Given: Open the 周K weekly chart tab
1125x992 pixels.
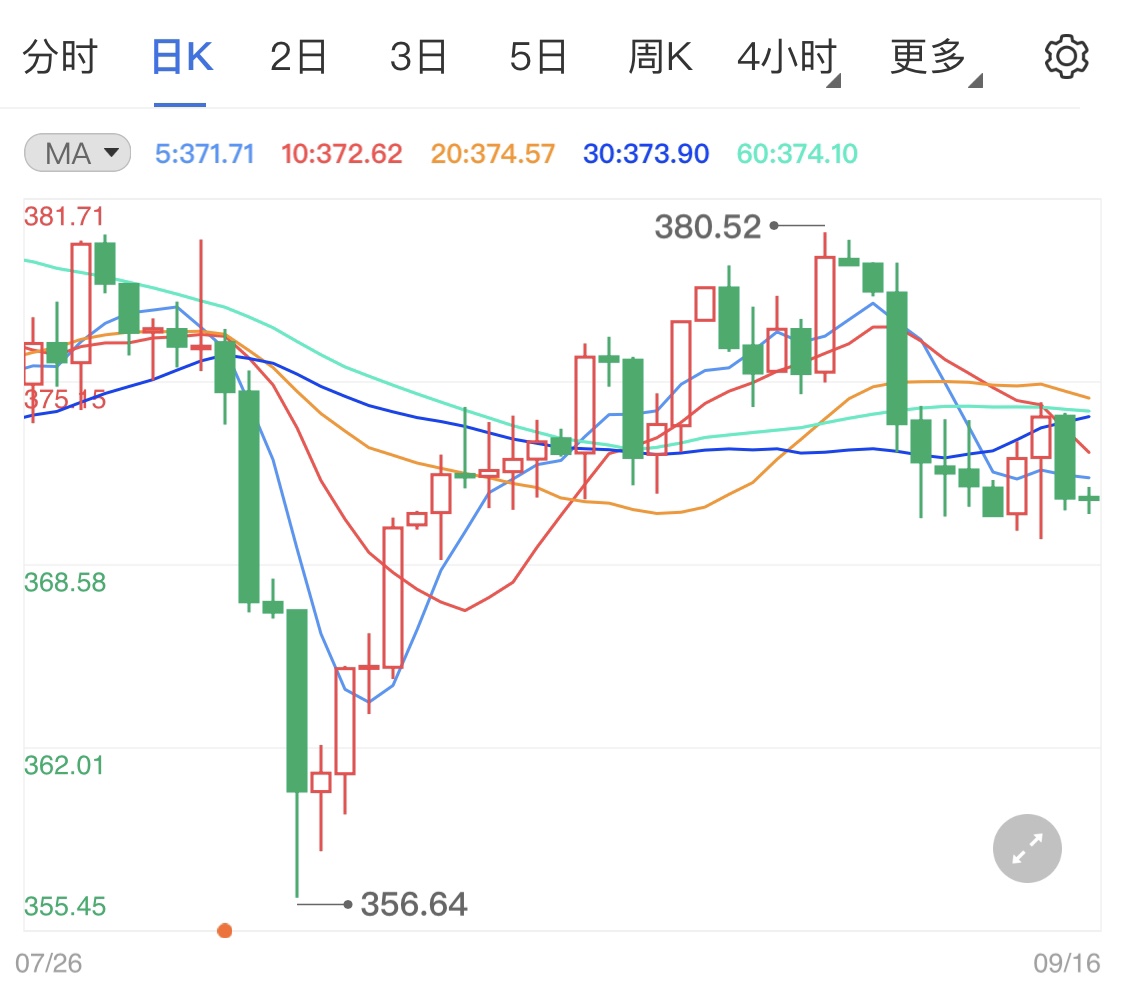Looking at the screenshot, I should coord(660,57).
